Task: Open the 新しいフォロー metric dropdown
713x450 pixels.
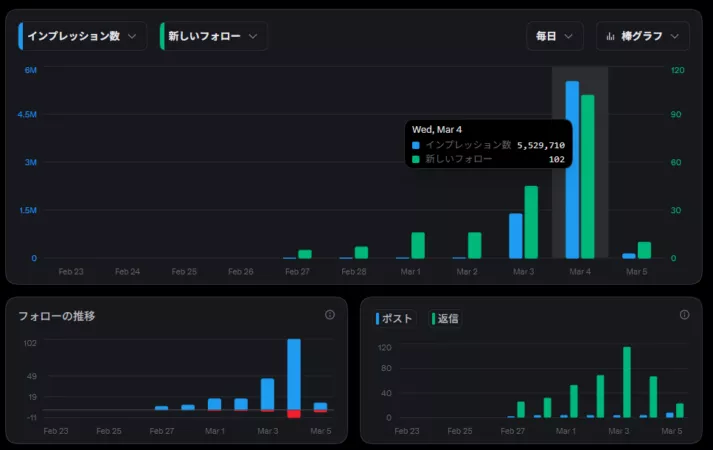Action: [x=214, y=36]
